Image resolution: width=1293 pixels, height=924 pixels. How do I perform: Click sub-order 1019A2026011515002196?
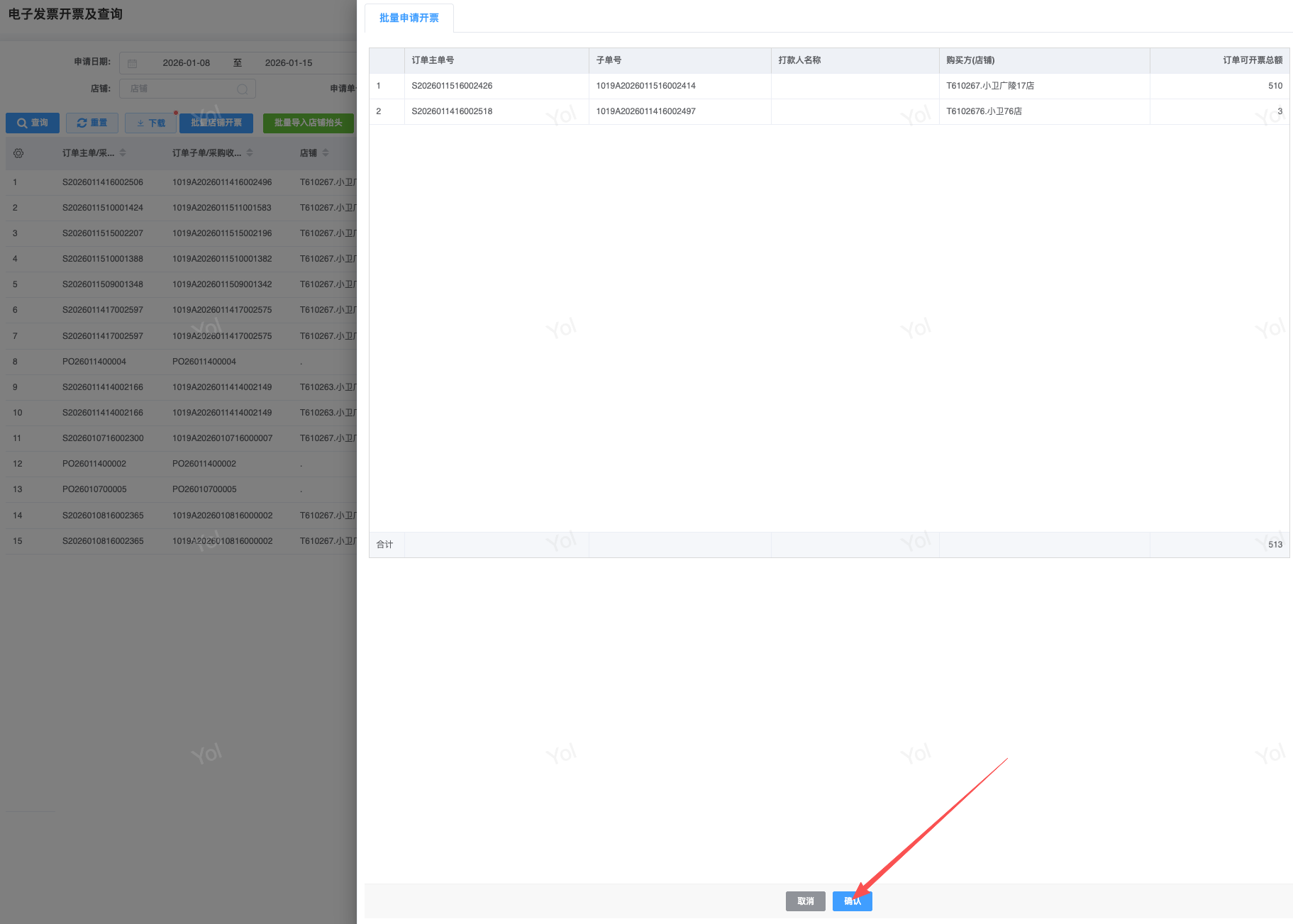222,233
